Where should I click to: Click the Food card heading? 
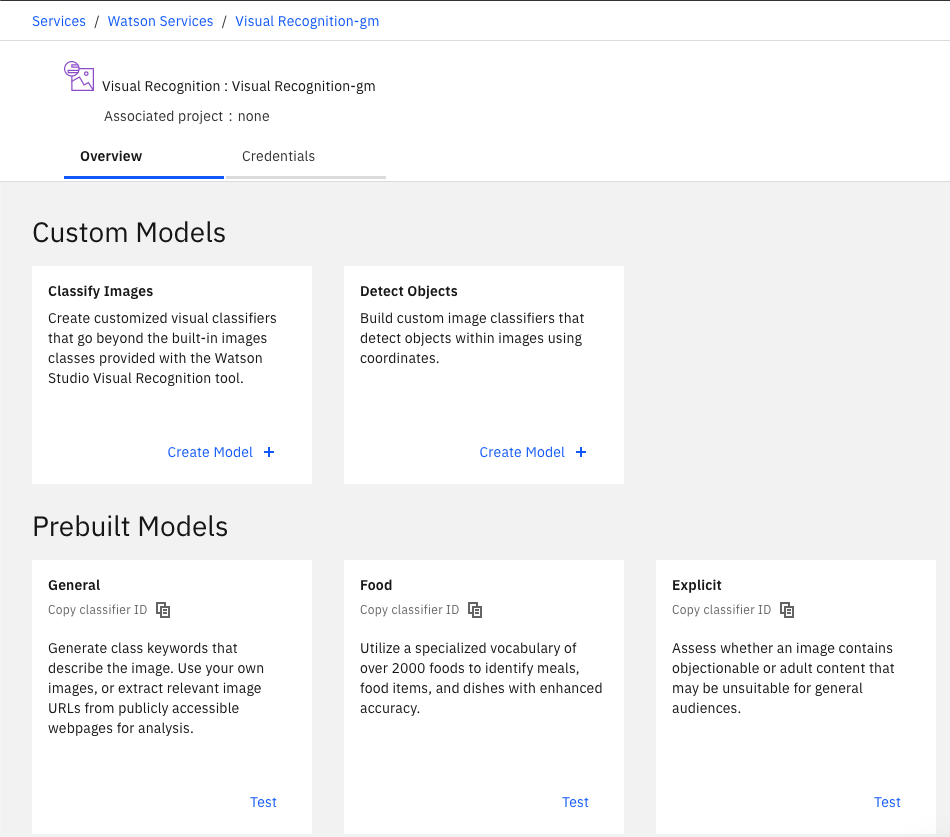click(376, 585)
